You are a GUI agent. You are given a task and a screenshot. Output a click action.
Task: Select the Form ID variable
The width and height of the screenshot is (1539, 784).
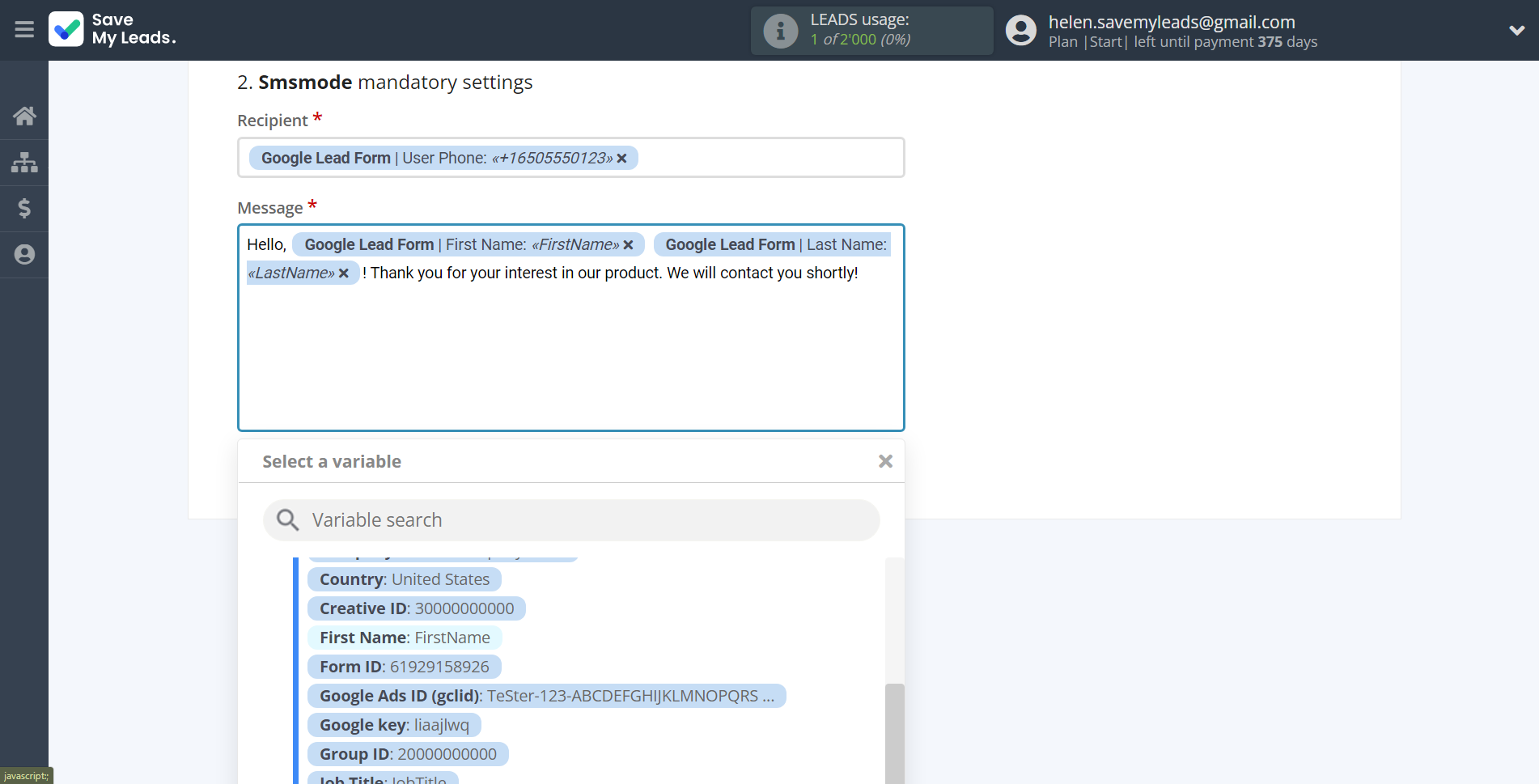405,667
